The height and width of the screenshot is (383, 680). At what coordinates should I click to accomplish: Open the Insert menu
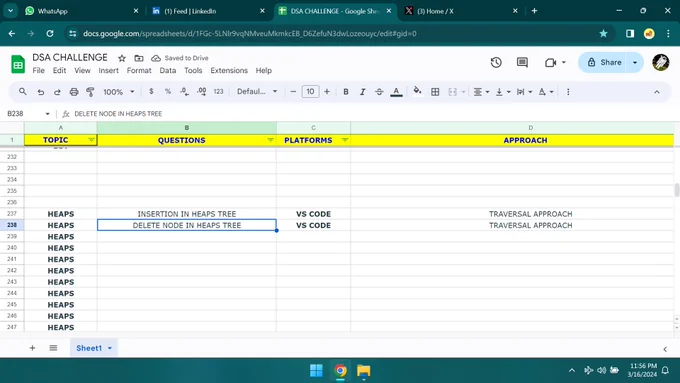pos(108,70)
